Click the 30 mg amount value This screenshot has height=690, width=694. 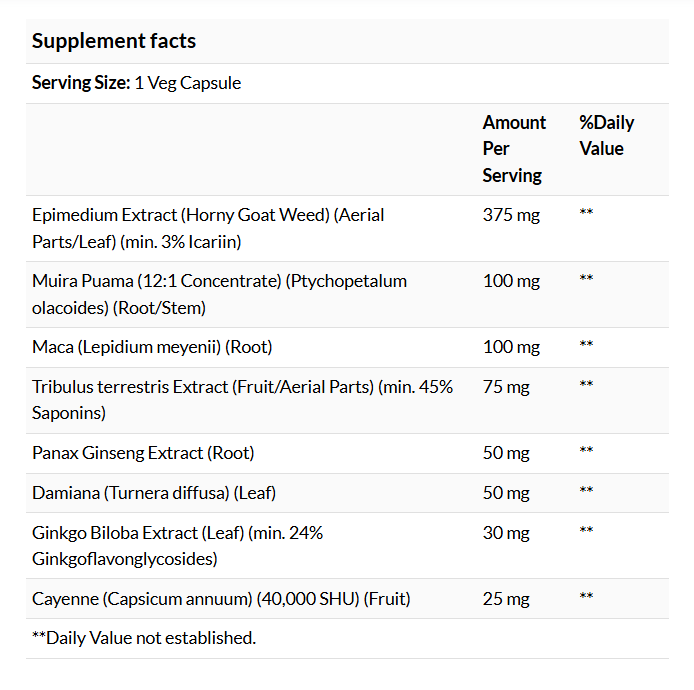(x=506, y=533)
